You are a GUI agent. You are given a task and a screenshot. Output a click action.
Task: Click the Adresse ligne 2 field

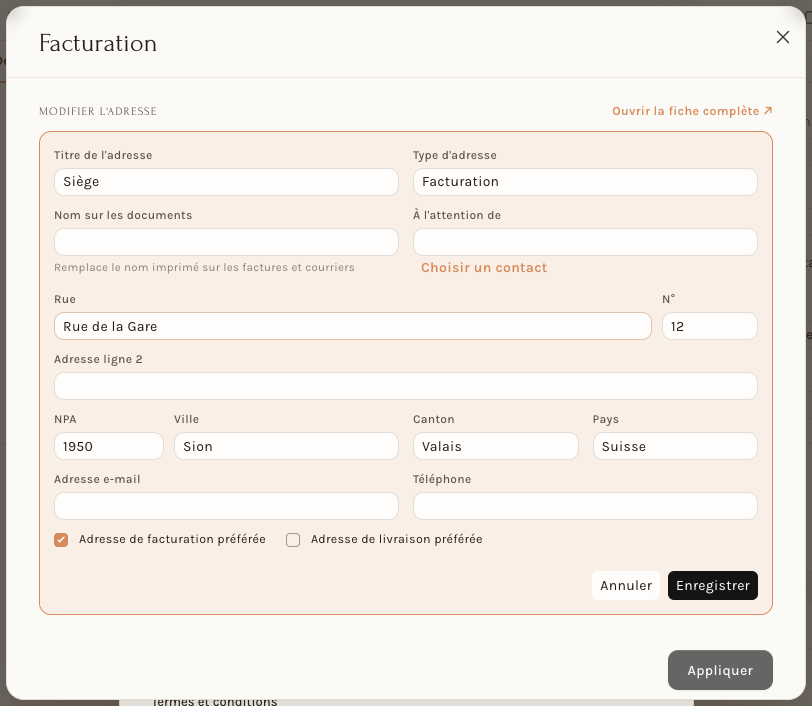tap(406, 386)
